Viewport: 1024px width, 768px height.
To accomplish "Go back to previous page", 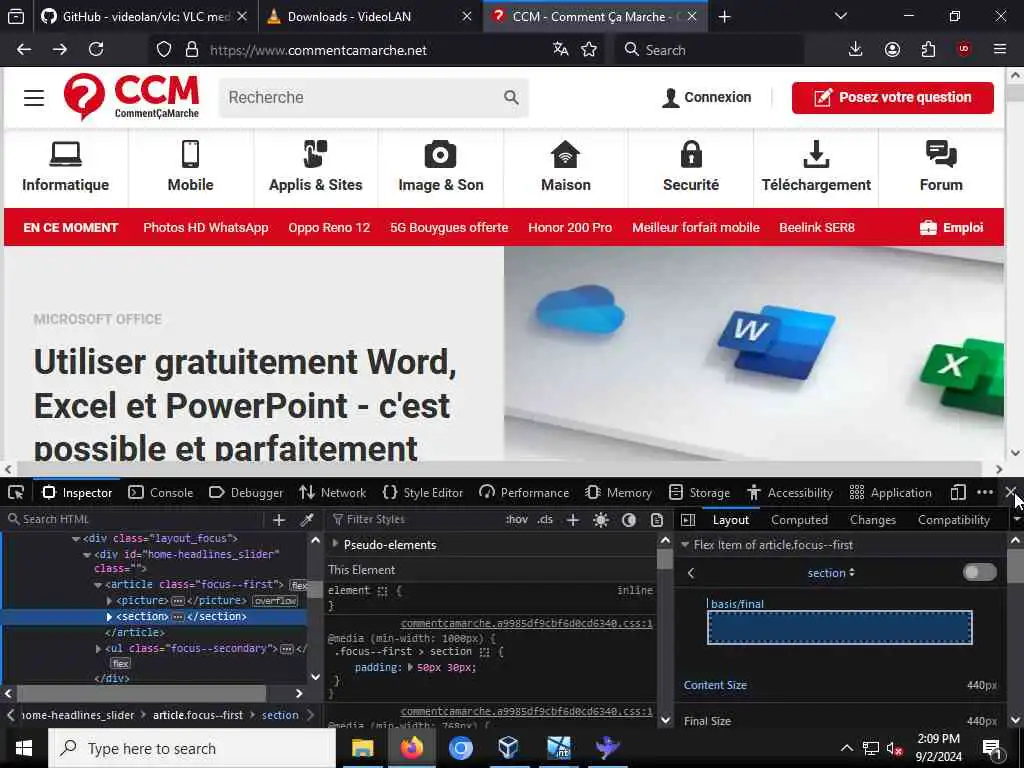I will point(24,50).
